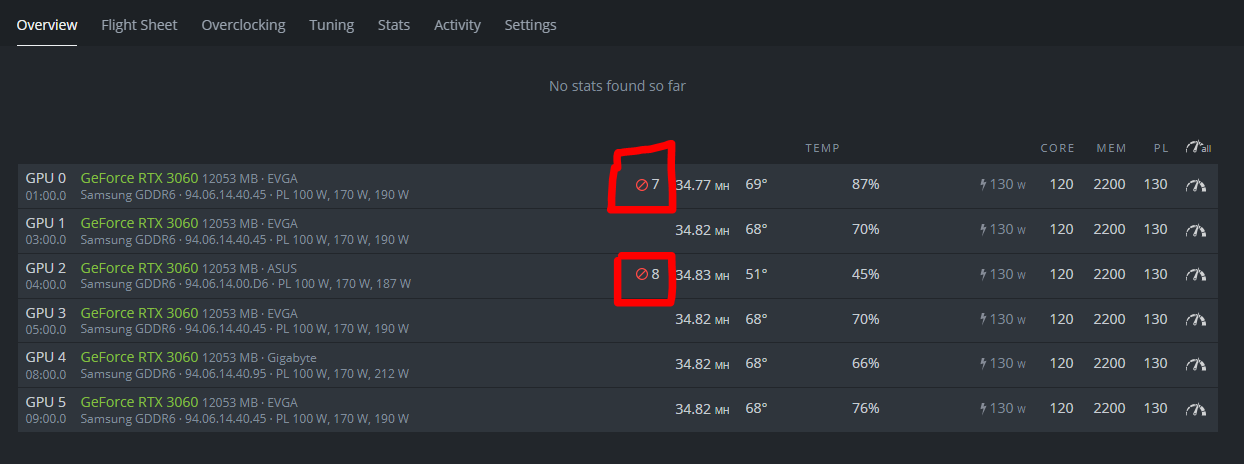This screenshot has height=464, width=1244.
Task: Open the Stats tab
Action: click(x=394, y=25)
